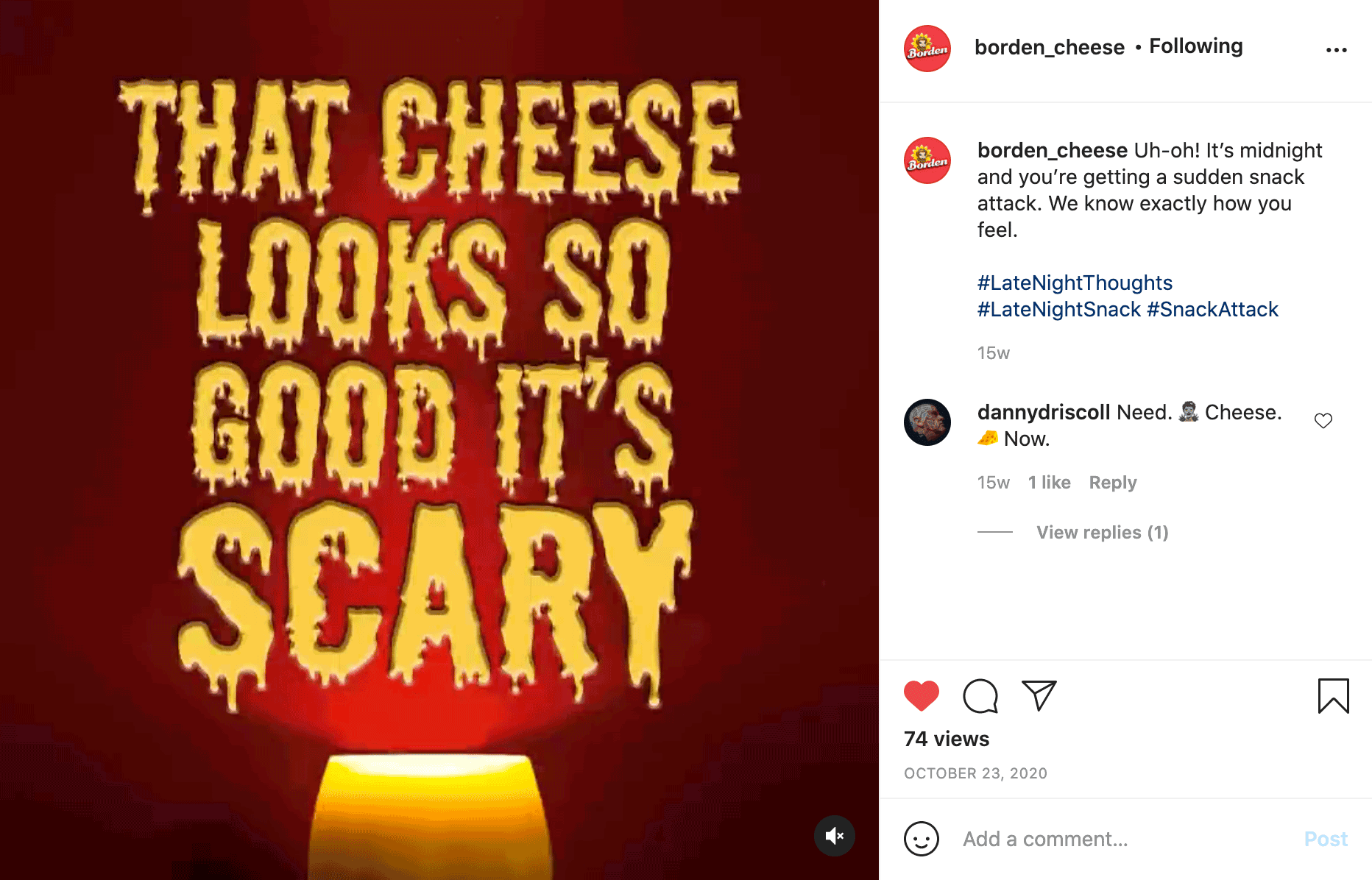Open the emoji picker smiley icon
Viewport: 1372px width, 880px height.
[x=921, y=839]
